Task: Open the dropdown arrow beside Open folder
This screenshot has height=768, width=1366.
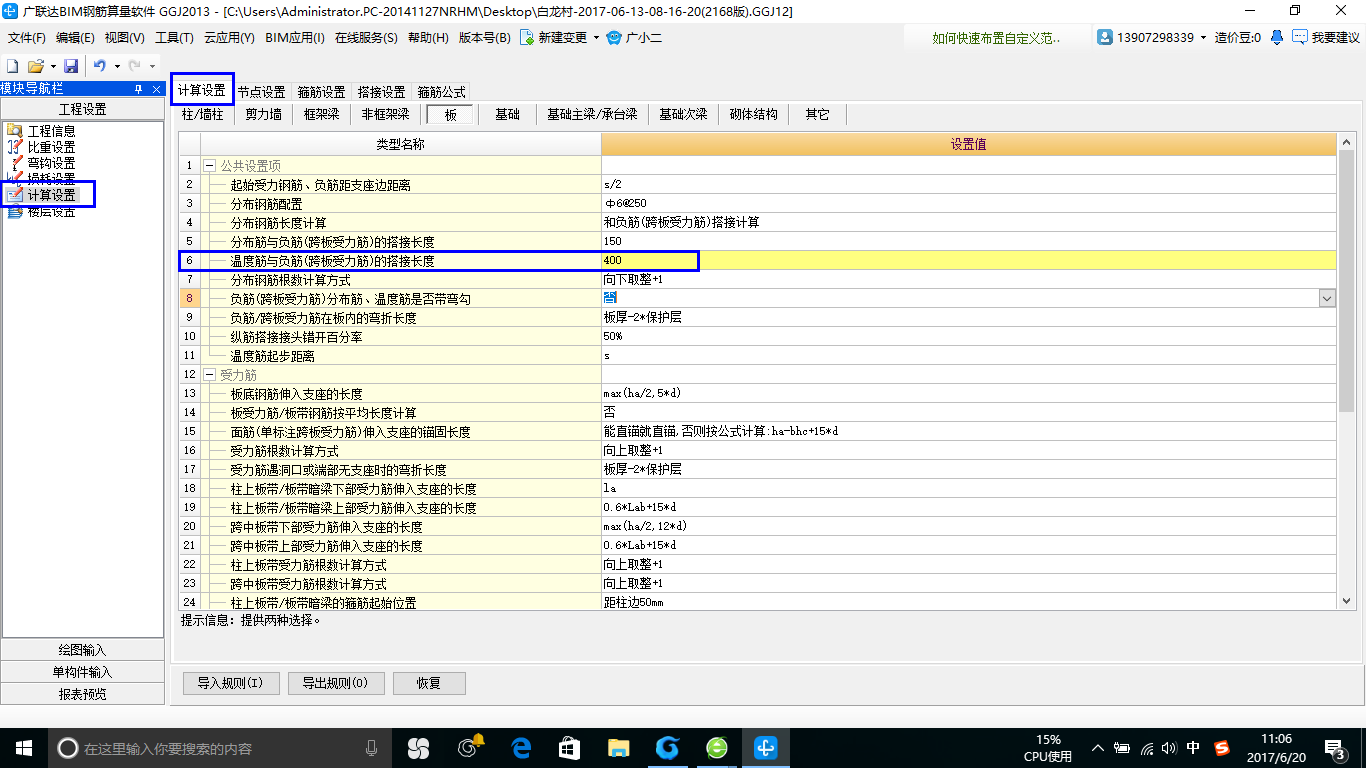Action: pyautogui.click(x=52, y=66)
